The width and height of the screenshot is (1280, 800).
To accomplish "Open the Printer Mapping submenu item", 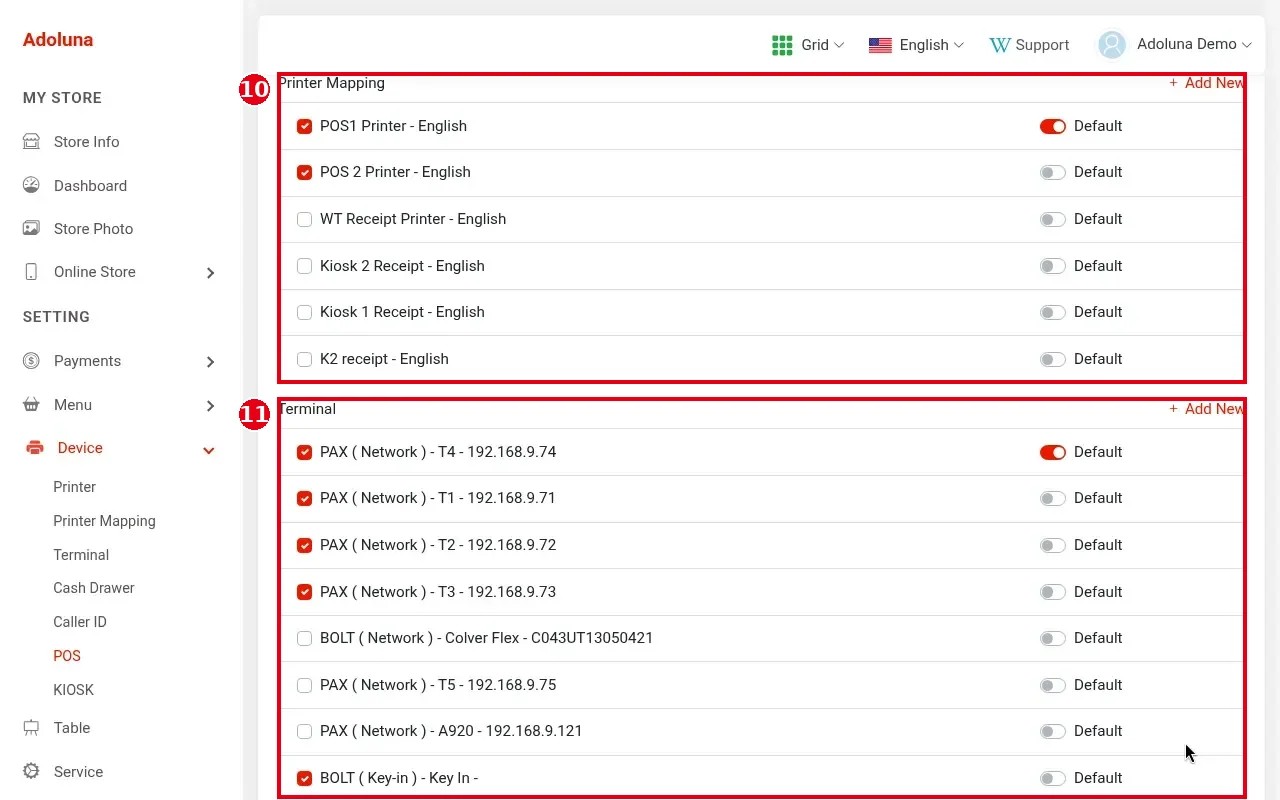I will (x=104, y=521).
